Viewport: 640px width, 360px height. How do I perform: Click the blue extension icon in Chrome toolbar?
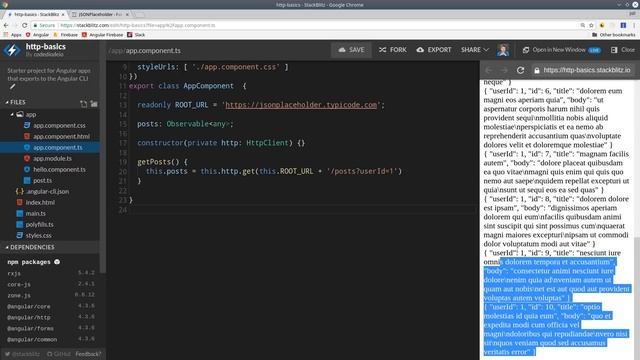[623, 25]
